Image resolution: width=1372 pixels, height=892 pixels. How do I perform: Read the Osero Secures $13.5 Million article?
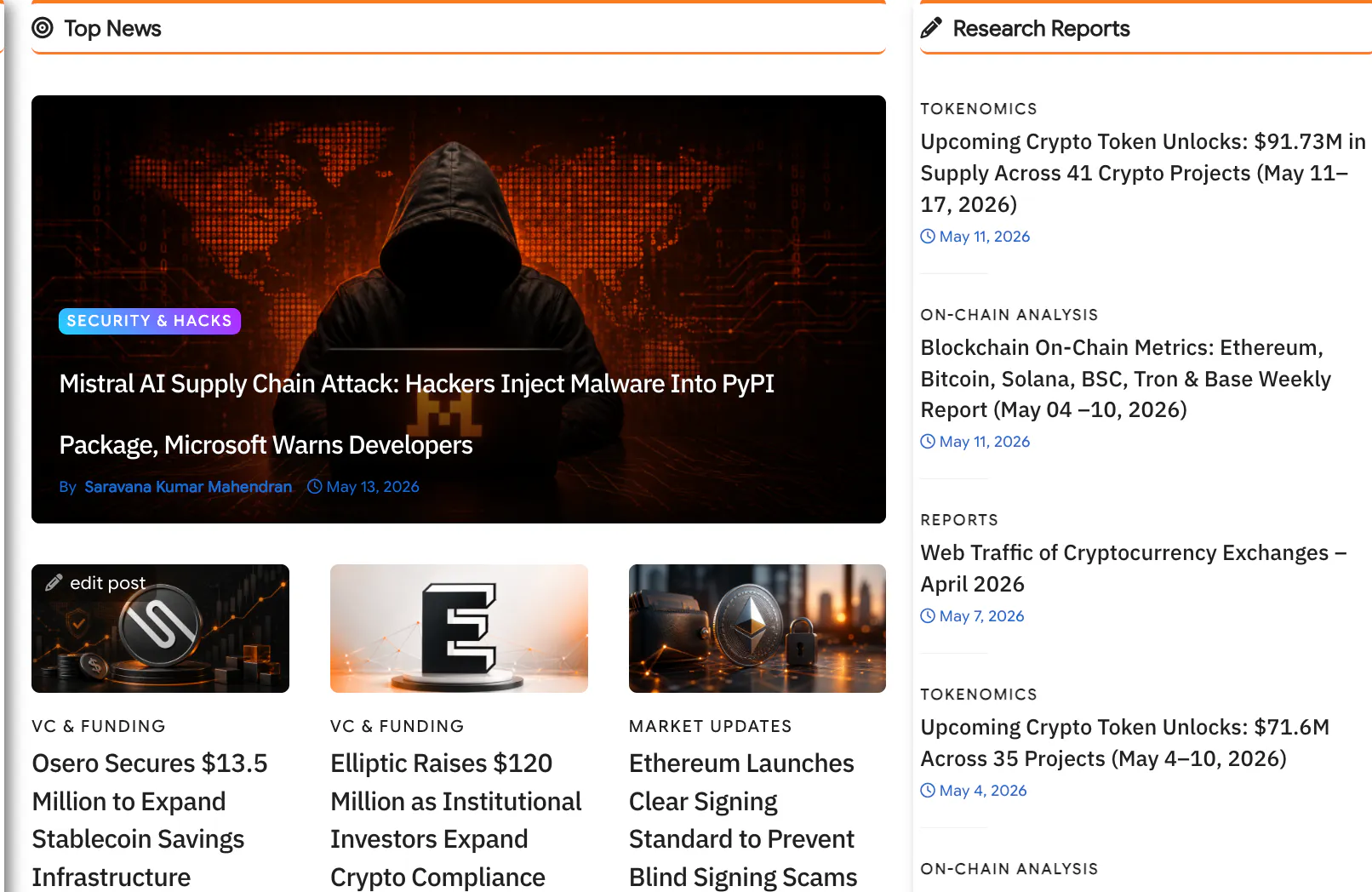[150, 820]
